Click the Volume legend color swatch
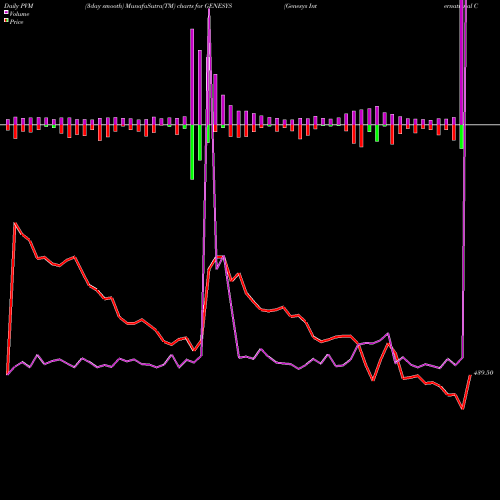The image size is (500, 500). coord(6,13)
